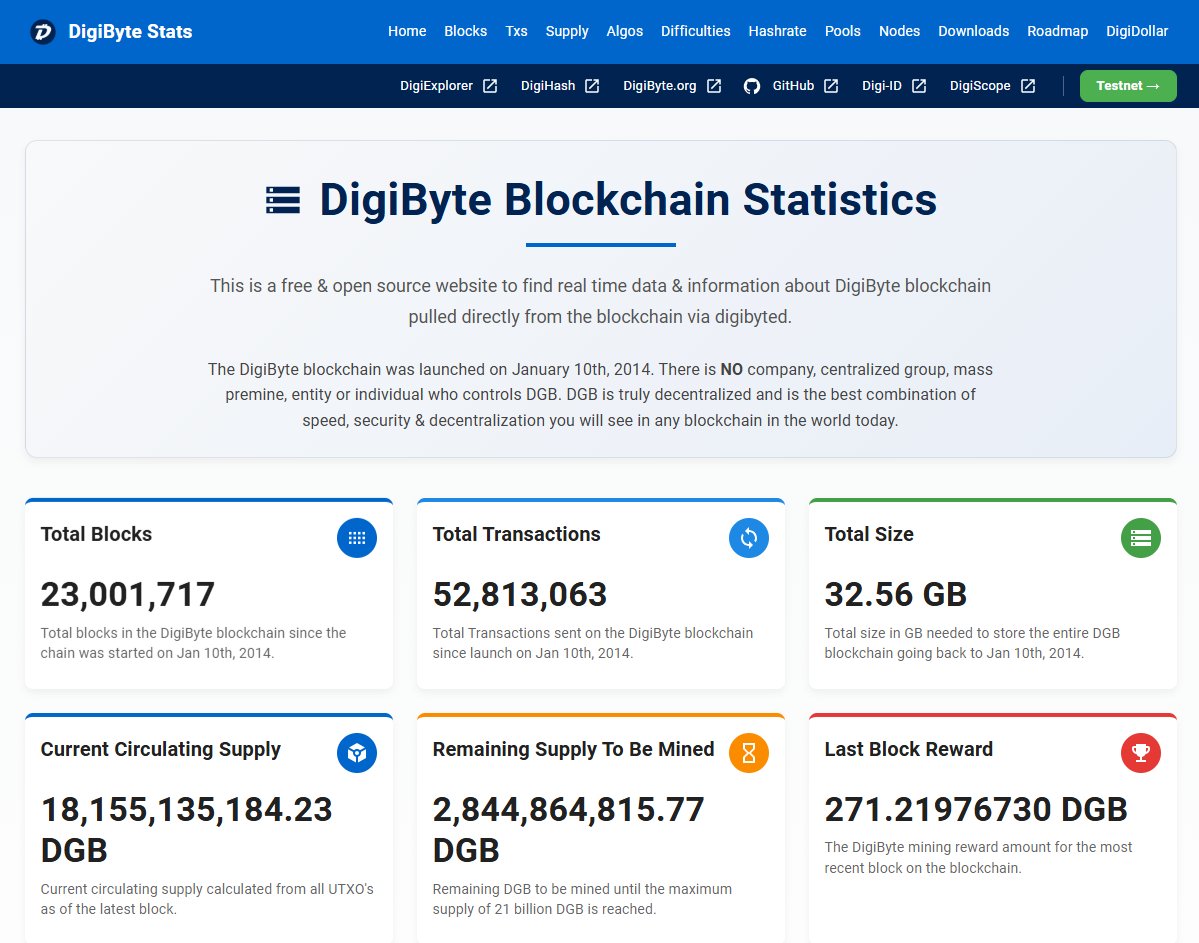Click the value 18,155,135,184.23 DGB
Viewport: 1199px width, 943px height.
tap(187, 830)
